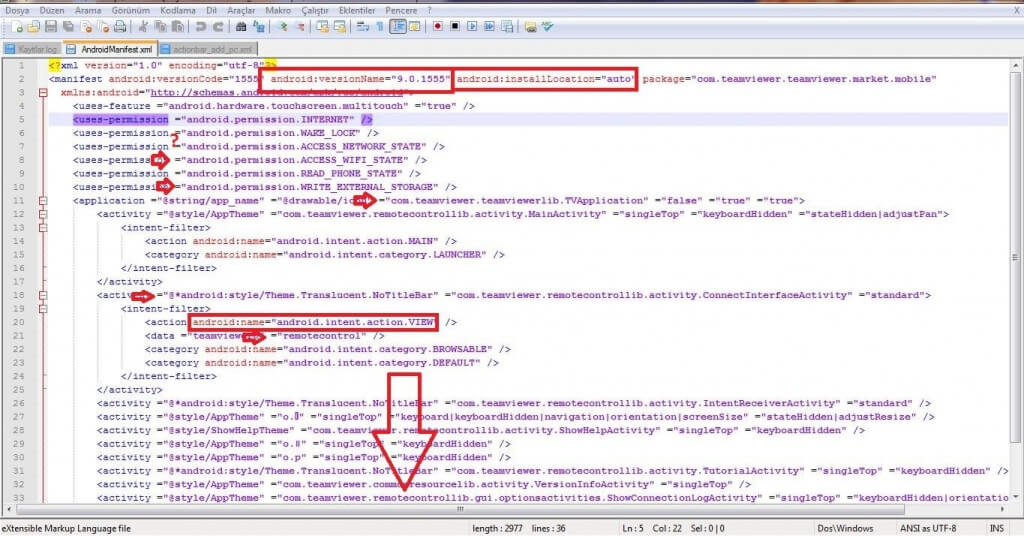Click the Print toolbar icon

(119, 26)
